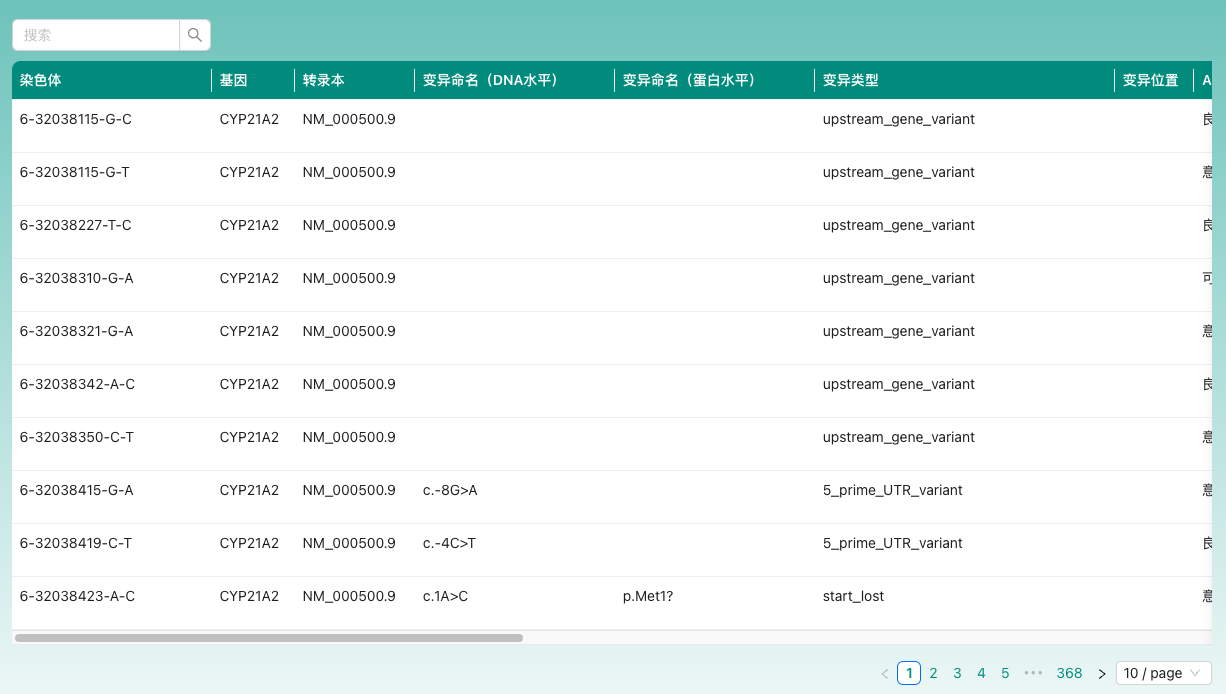The height and width of the screenshot is (694, 1226).
Task: Click the 变异位置 column header
Action: tap(1150, 81)
